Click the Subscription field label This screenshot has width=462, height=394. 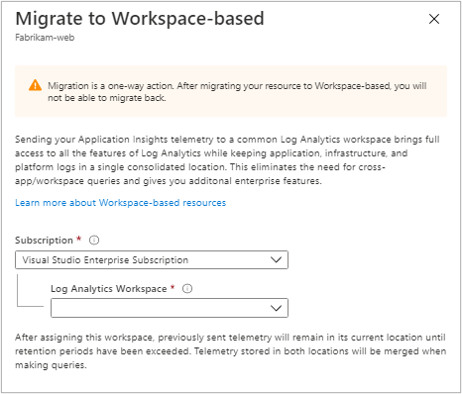44,240
